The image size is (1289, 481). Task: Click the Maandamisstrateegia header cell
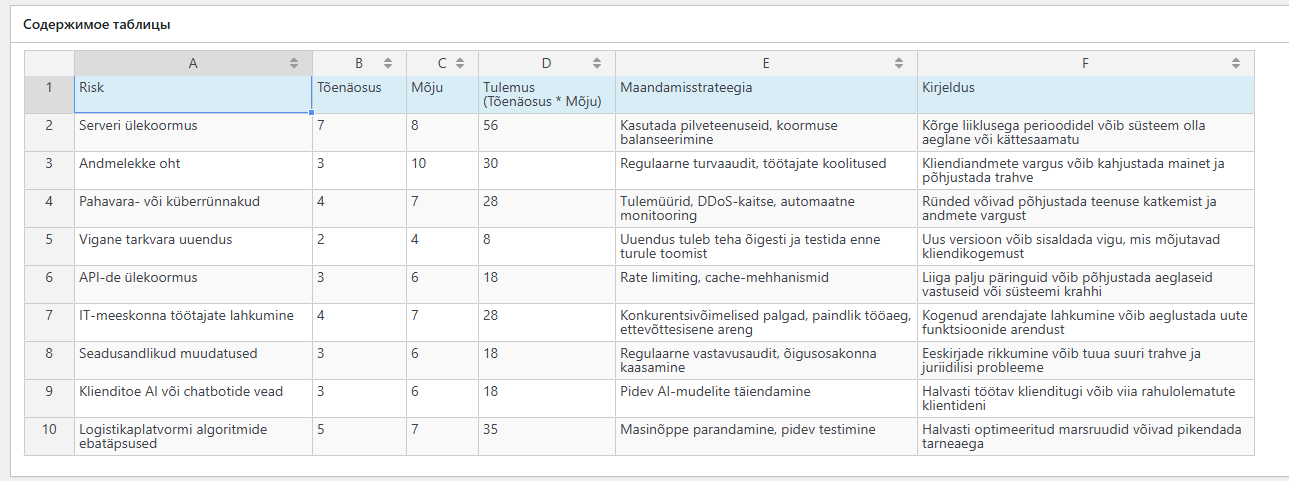(766, 95)
